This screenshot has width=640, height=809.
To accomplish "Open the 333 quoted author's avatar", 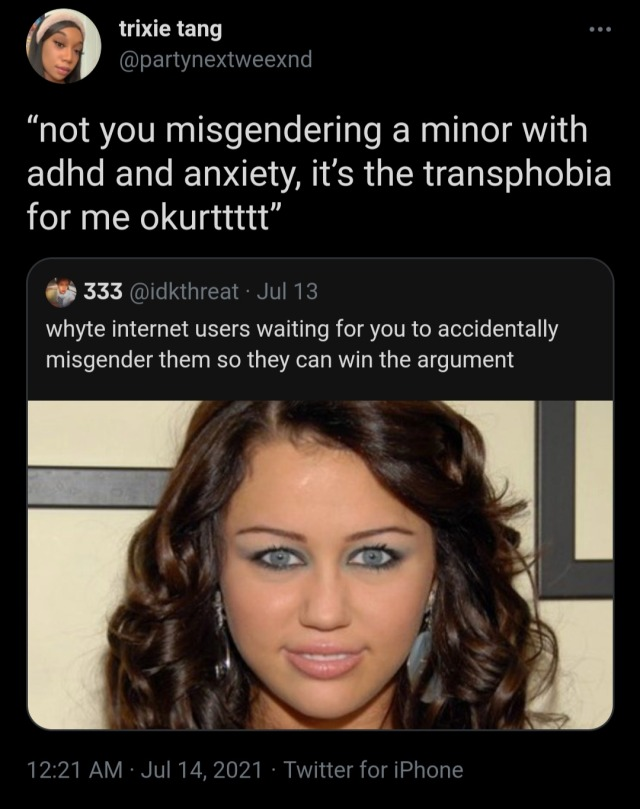I will point(61,293).
